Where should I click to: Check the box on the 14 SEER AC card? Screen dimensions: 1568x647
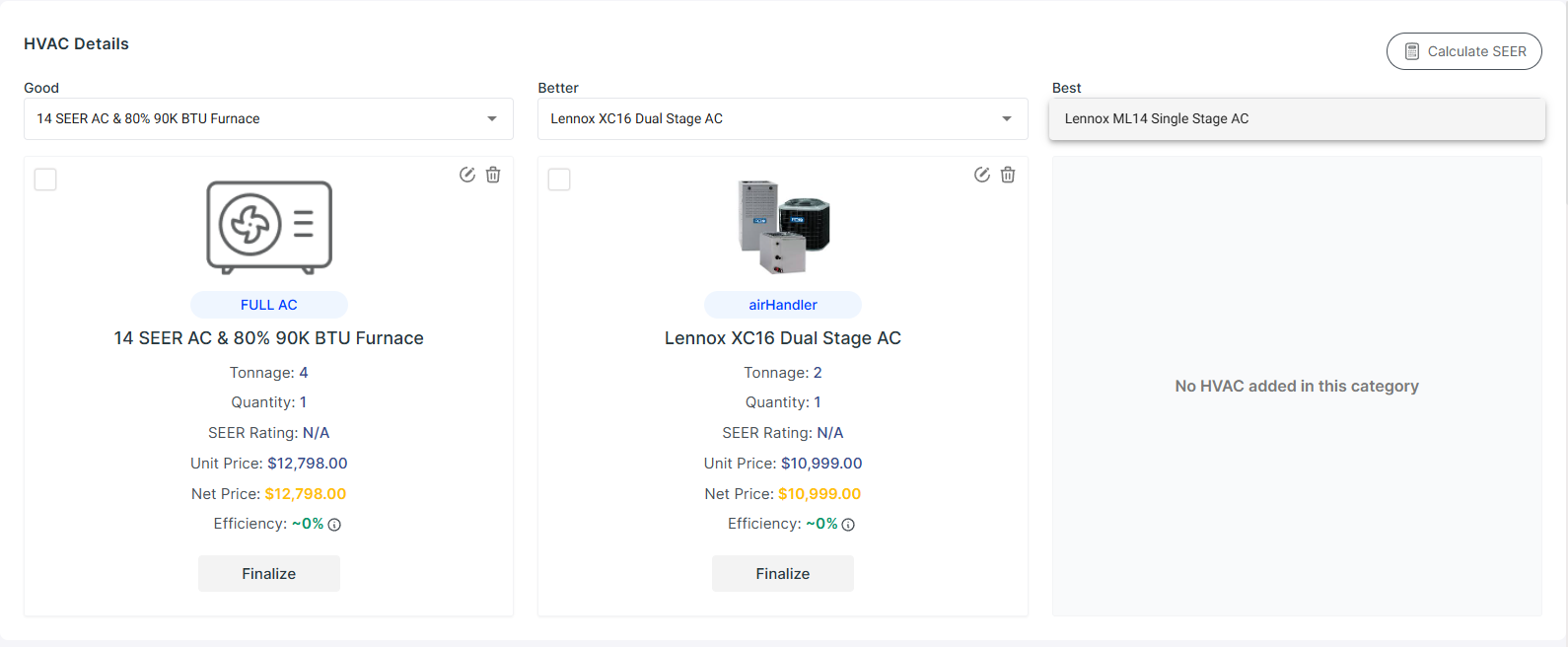tap(45, 180)
